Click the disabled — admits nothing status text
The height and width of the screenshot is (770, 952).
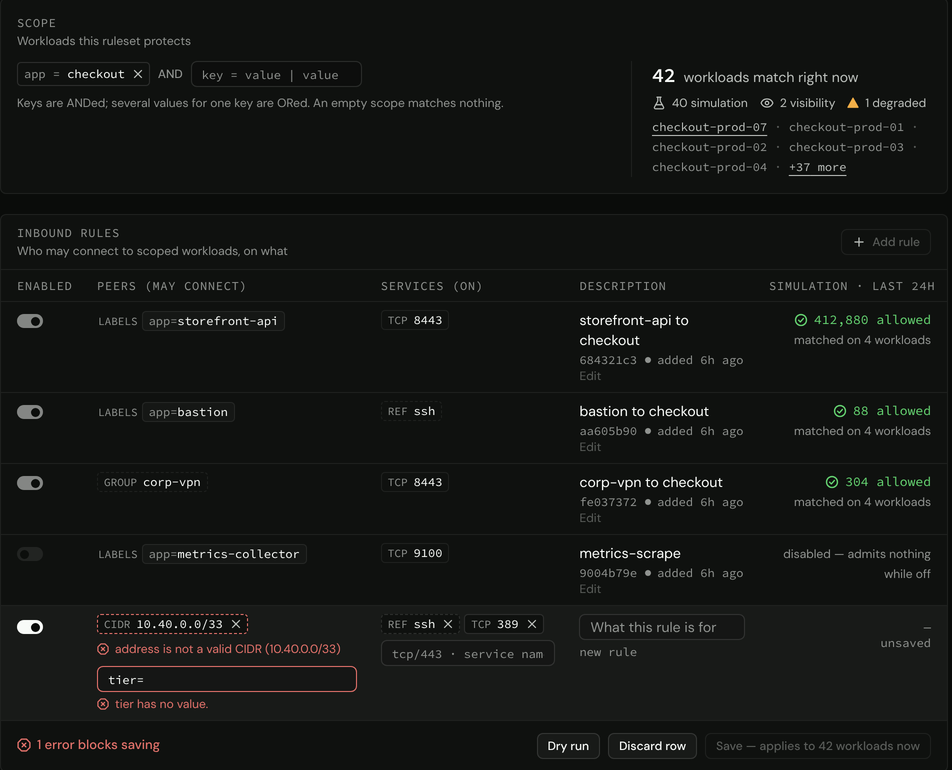tap(857, 564)
